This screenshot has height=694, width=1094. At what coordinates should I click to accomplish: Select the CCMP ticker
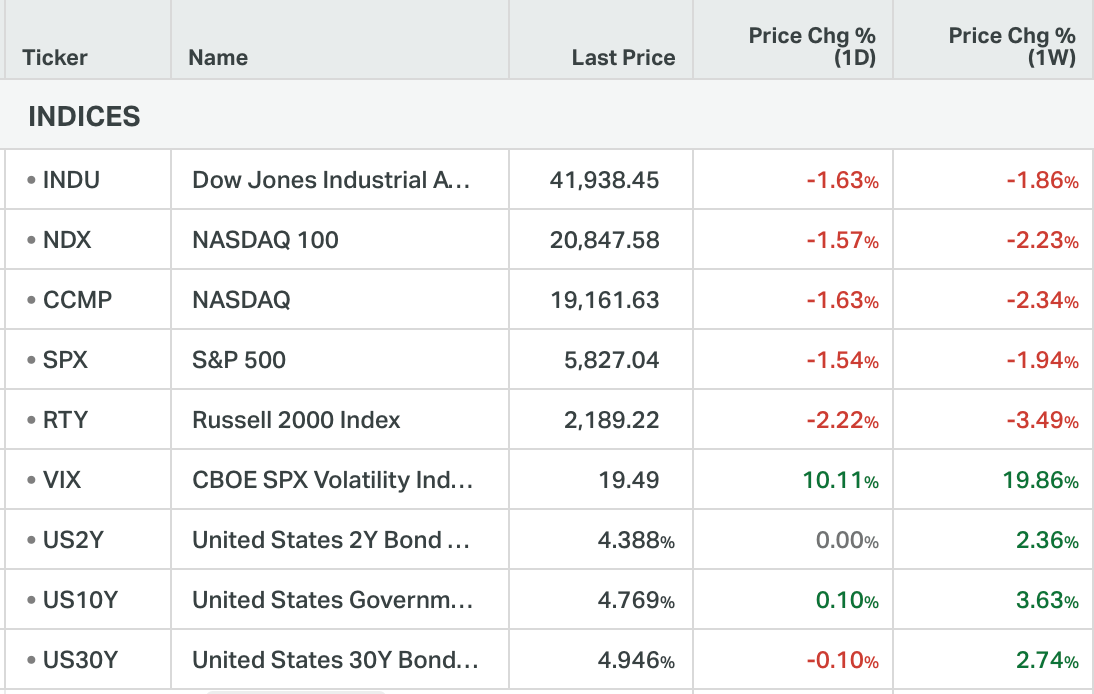[77, 300]
